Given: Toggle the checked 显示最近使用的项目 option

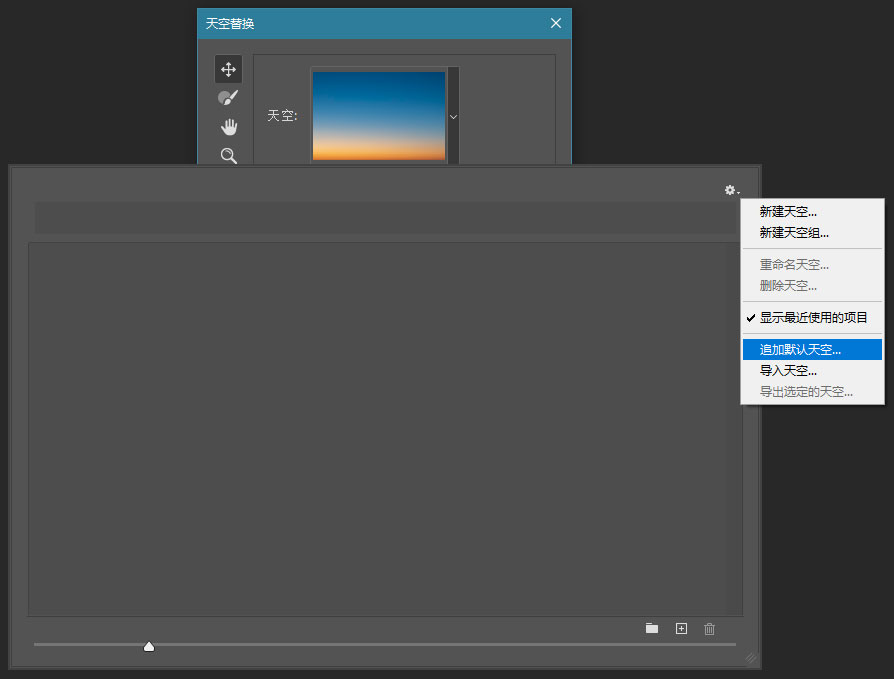Looking at the screenshot, I should pos(812,318).
